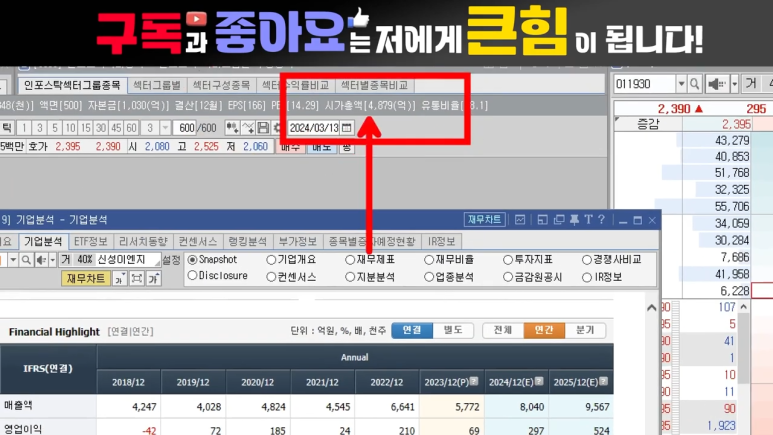
Task: Click the 거 button left of 40%
Action: (66, 259)
